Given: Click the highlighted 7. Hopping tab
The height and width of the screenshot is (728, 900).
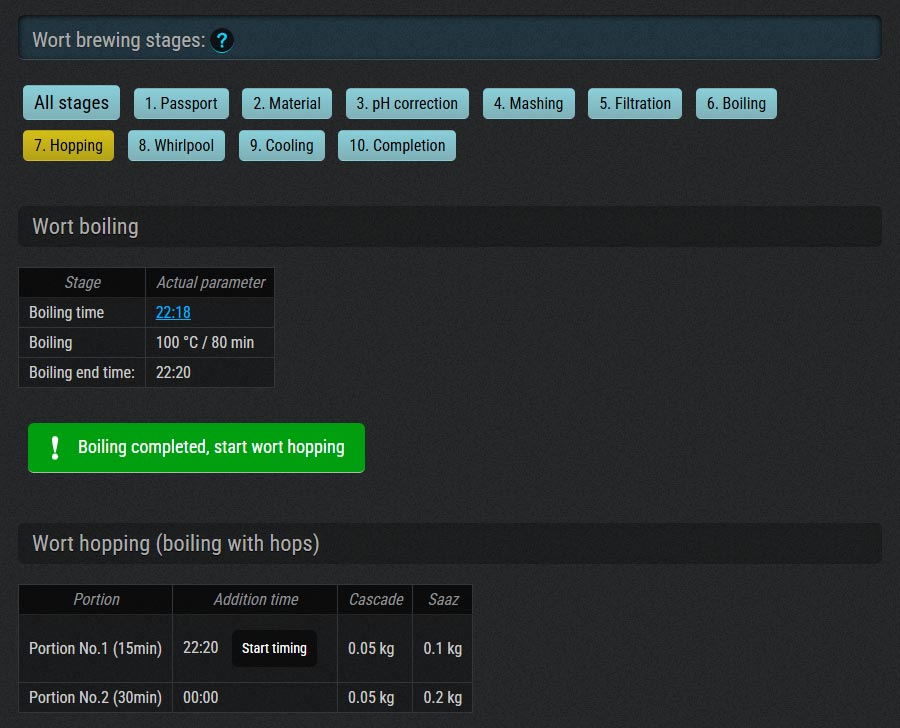Looking at the screenshot, I should pyautogui.click(x=68, y=145).
